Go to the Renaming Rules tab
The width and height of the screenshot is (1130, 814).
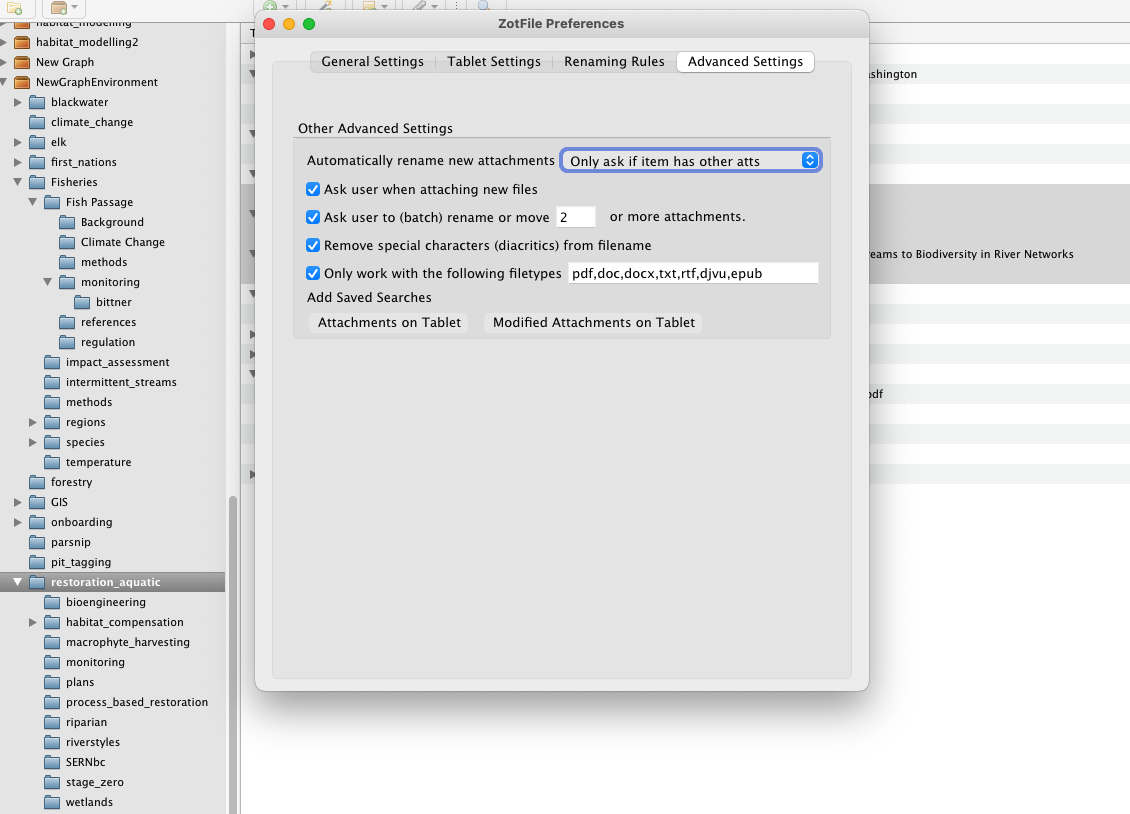[614, 62]
